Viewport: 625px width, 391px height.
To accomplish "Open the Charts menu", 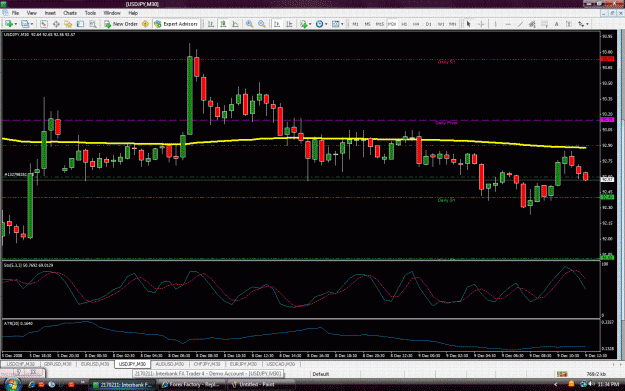I will point(70,13).
